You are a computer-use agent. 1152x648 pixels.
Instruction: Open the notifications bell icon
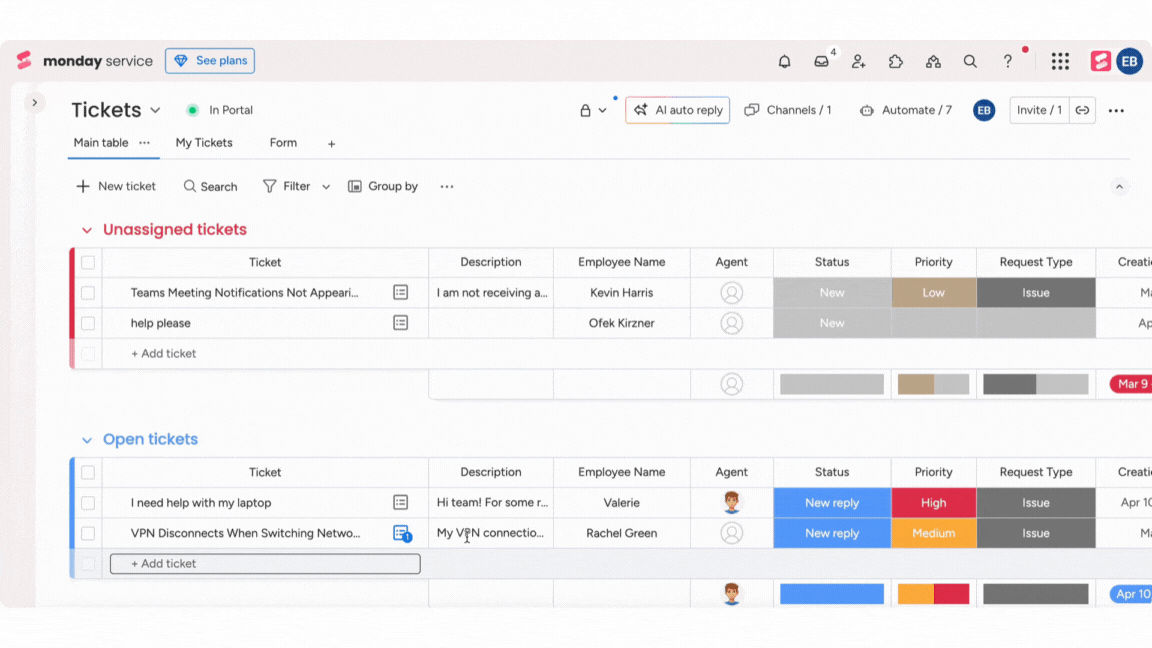[784, 61]
